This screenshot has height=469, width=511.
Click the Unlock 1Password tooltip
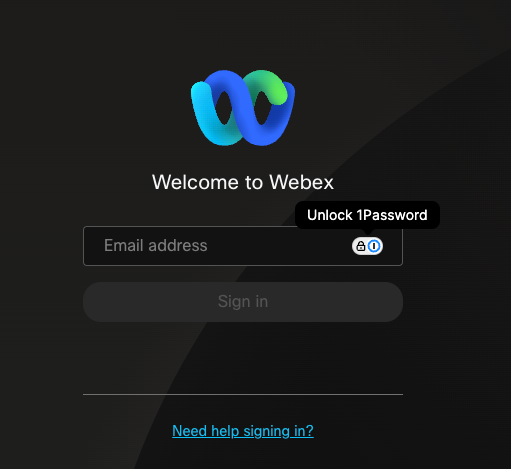367,215
